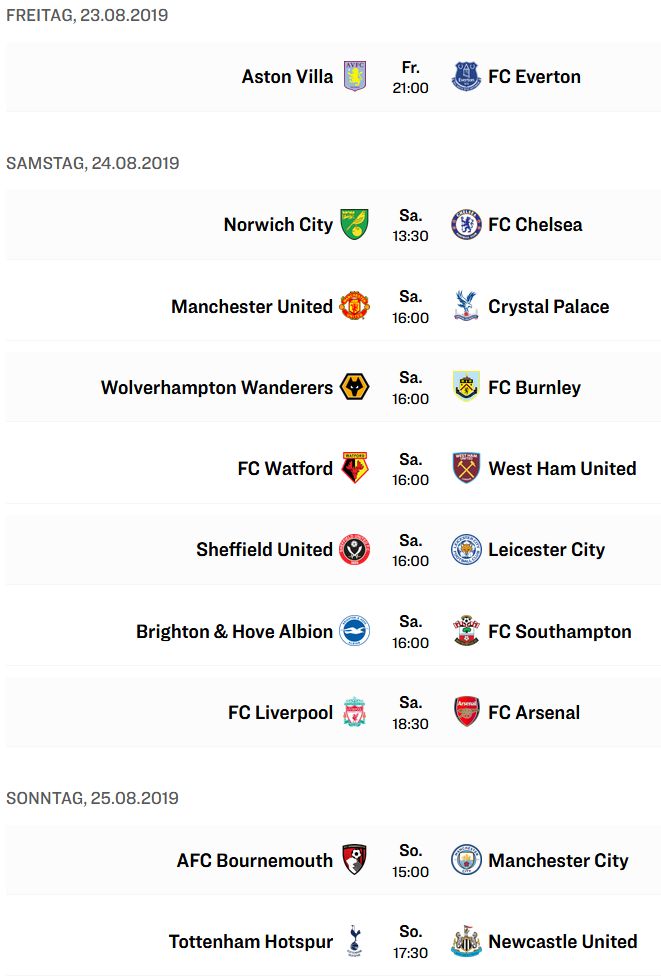Click the FC Watford crest
661x979 pixels.
coord(355,468)
